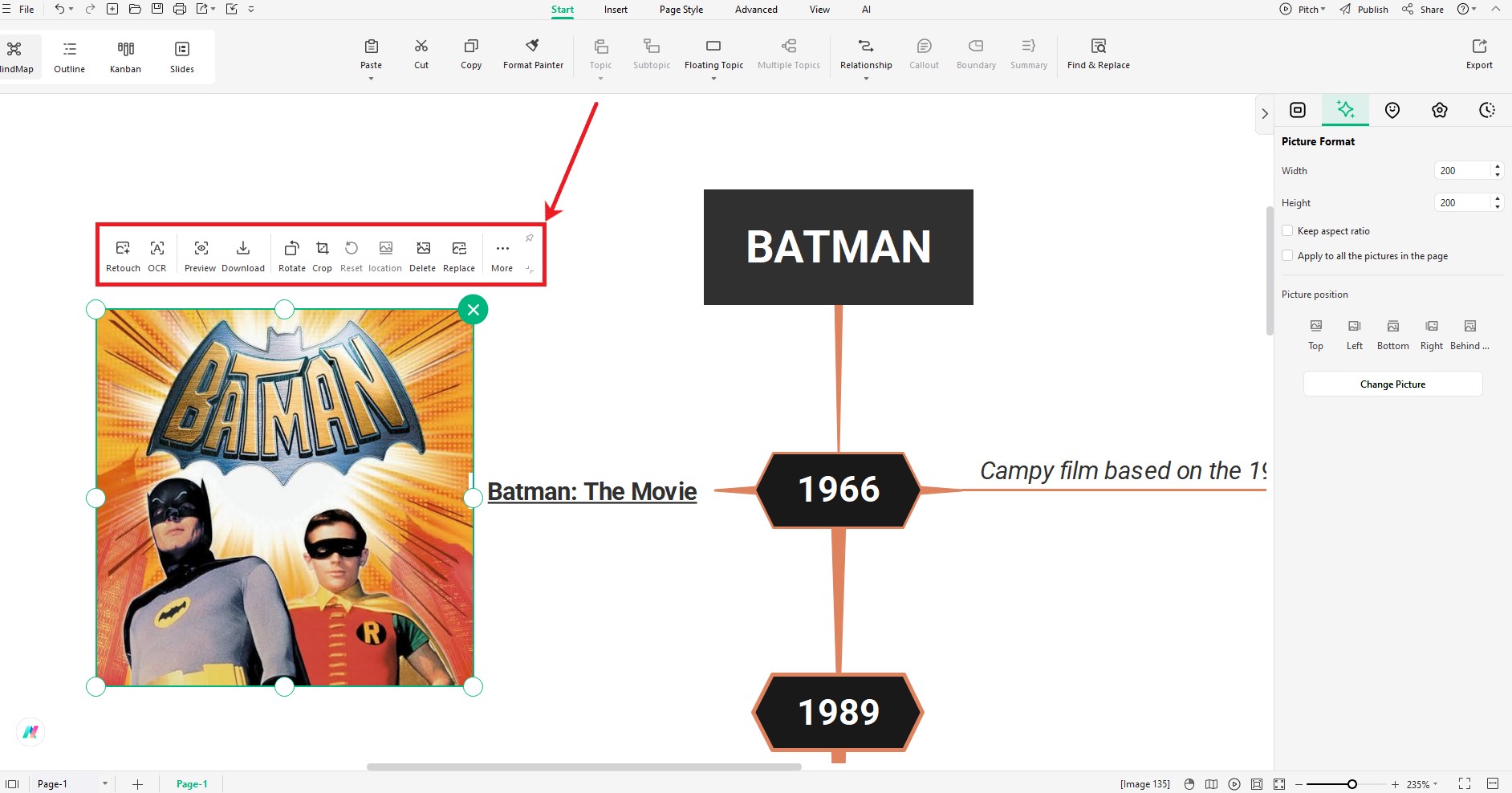Screen dimensions: 1512x793
Task: Click the Share button
Action: (1423, 10)
